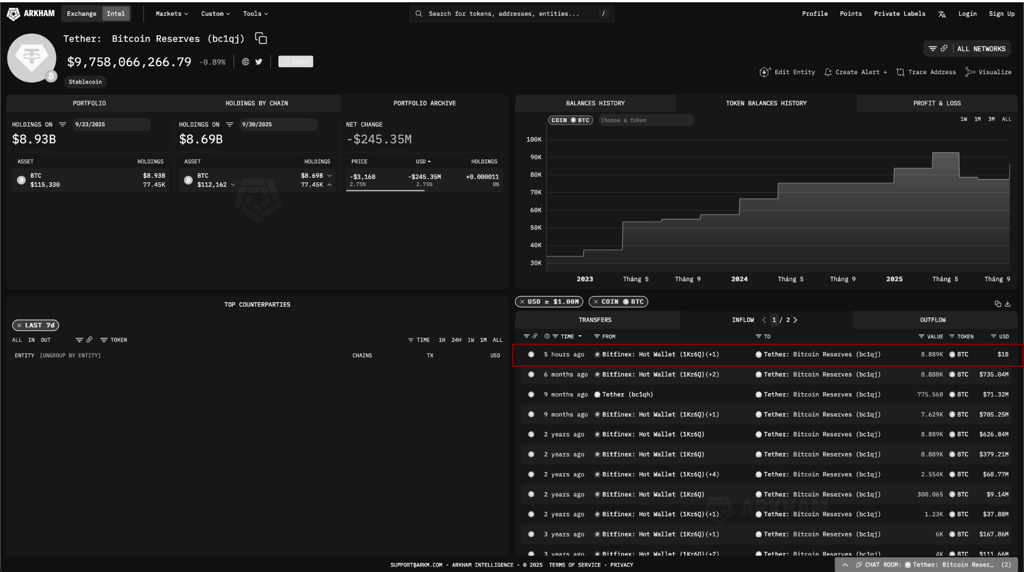Open the entity Twitter profile icon

point(259,61)
